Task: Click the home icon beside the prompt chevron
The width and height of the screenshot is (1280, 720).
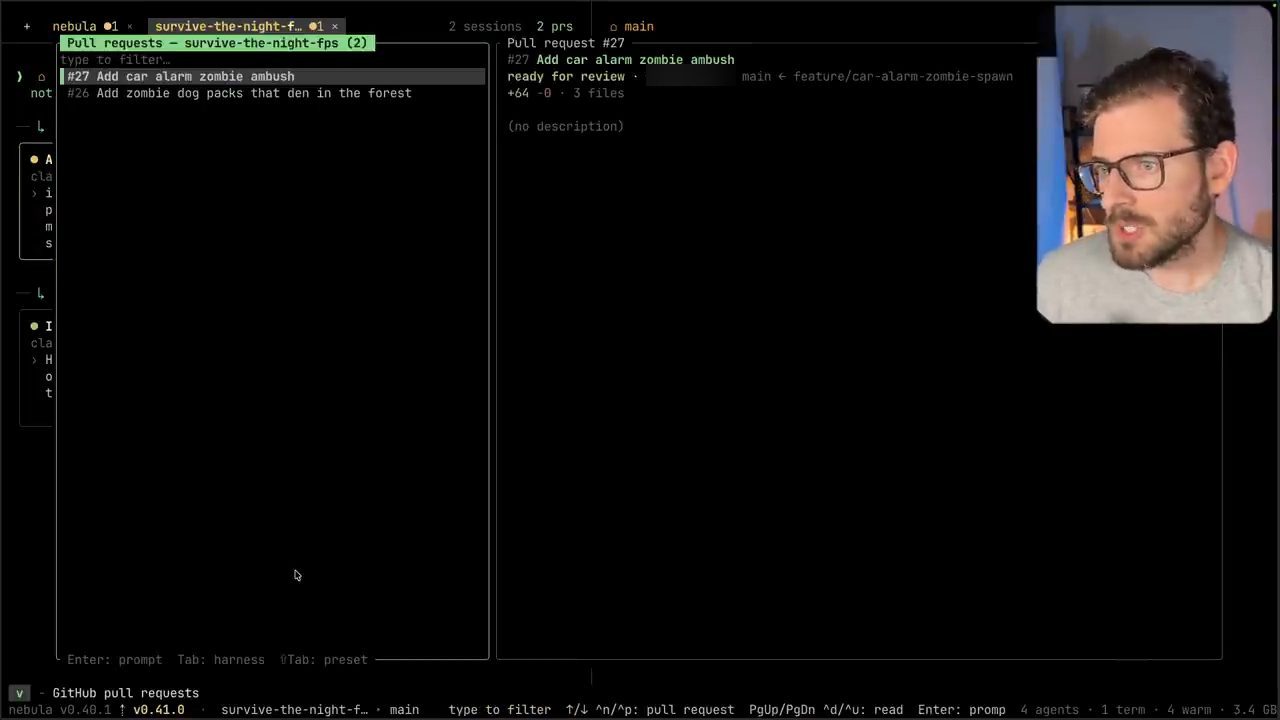Action: [41, 77]
